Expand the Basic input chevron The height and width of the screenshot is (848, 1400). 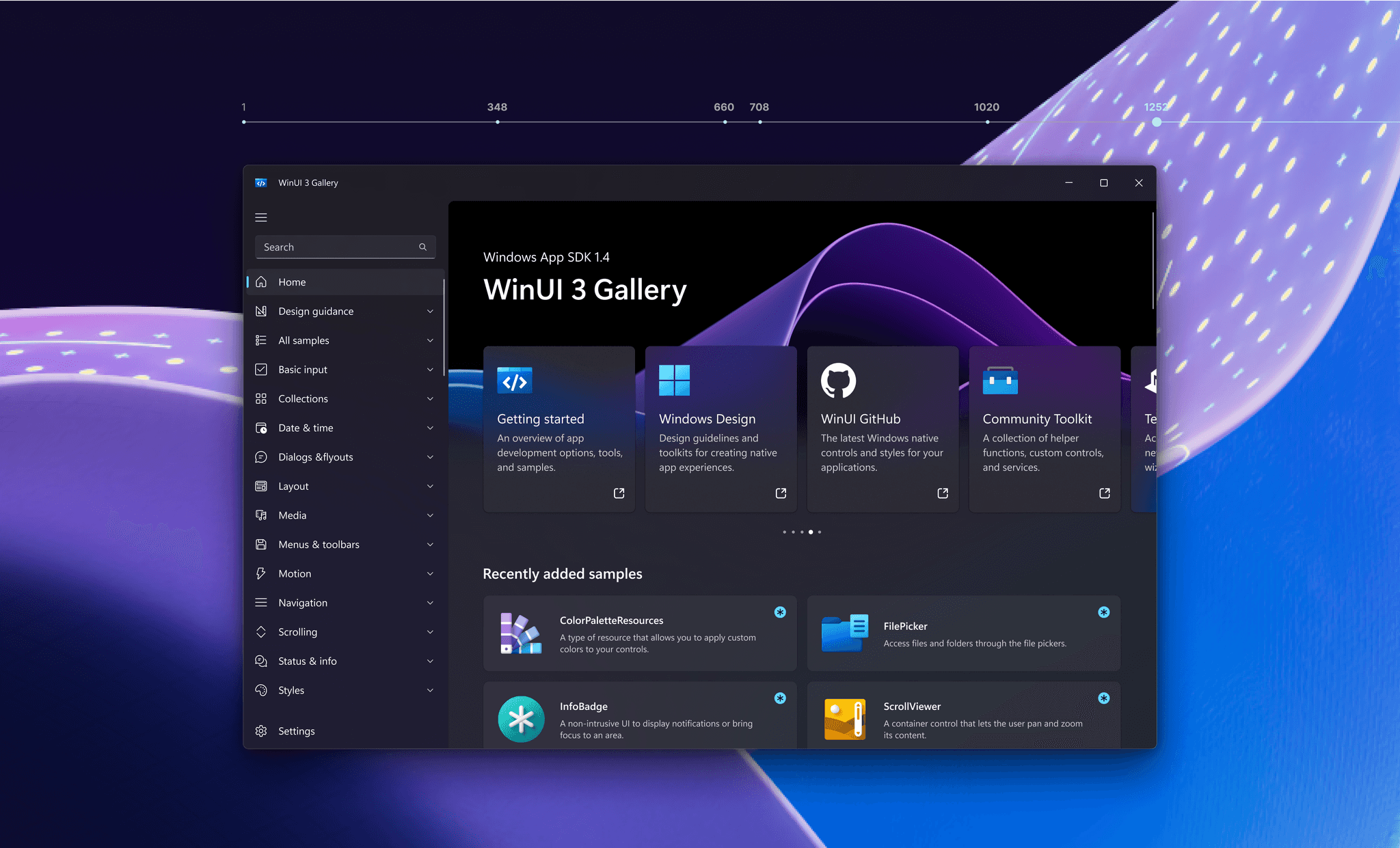(430, 370)
